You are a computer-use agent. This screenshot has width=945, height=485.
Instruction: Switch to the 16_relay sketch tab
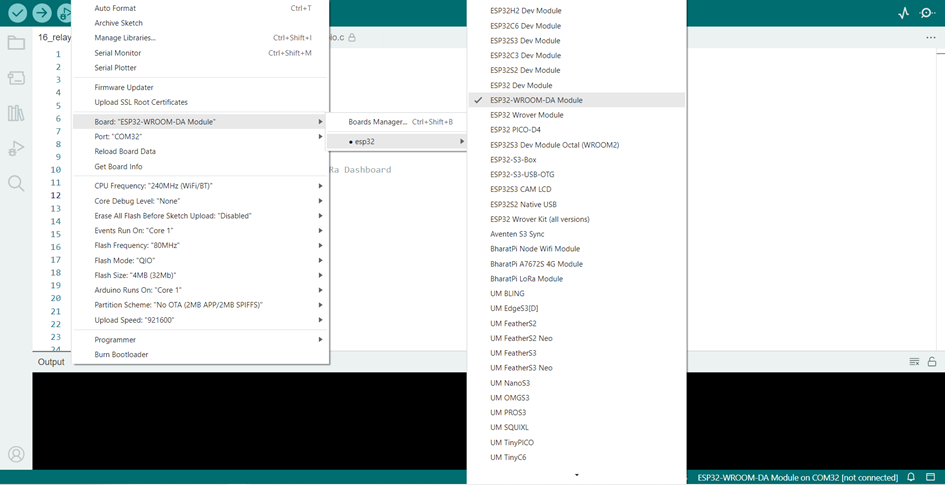click(54, 37)
